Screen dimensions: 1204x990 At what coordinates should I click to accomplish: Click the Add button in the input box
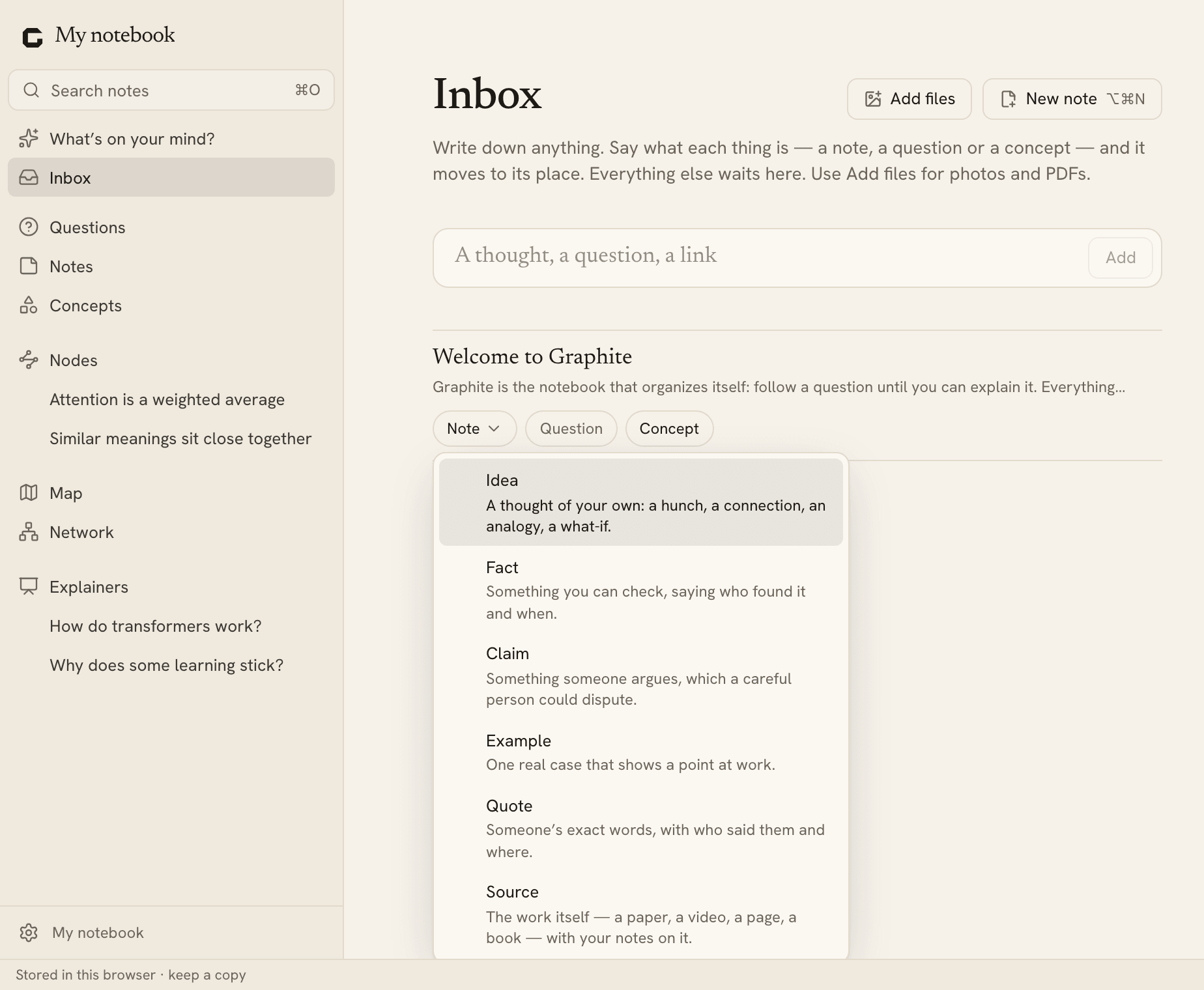pos(1121,258)
